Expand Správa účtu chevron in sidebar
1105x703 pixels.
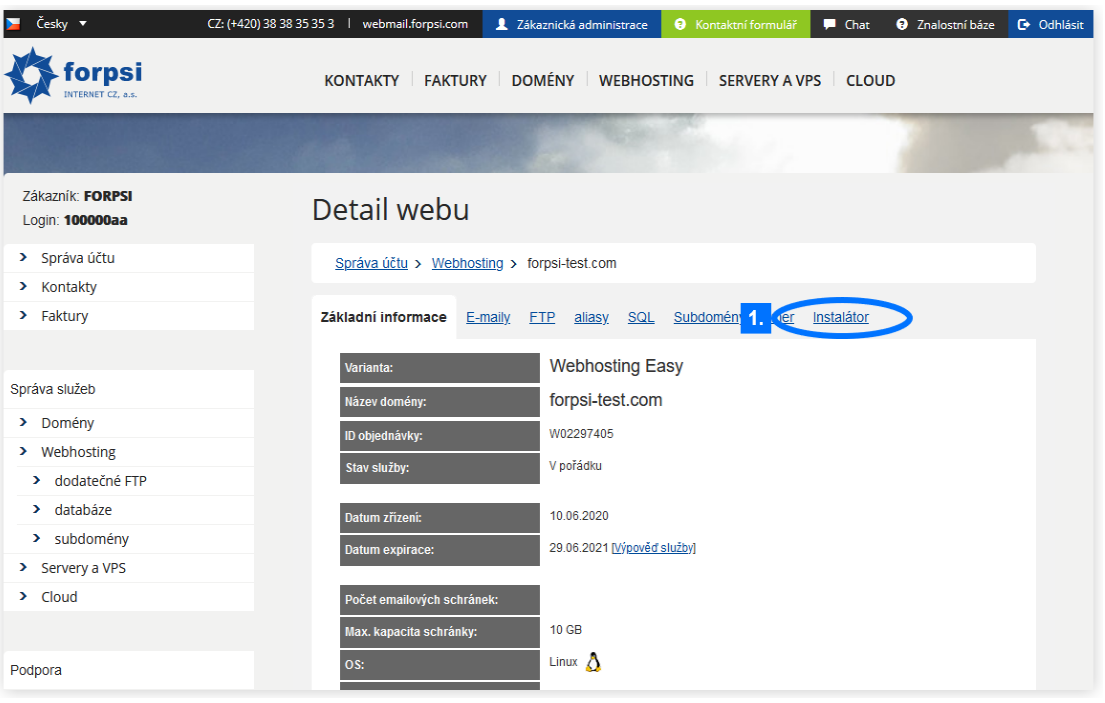23,257
